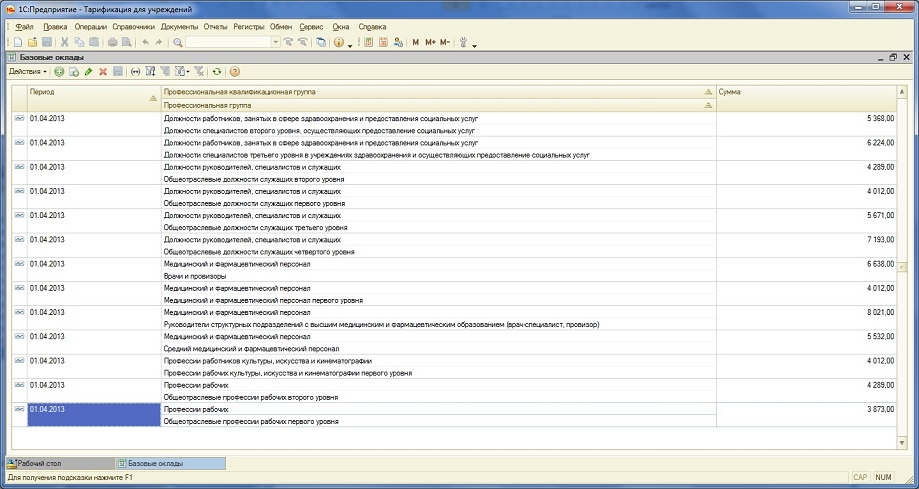Click the green Add record icon

point(59,72)
